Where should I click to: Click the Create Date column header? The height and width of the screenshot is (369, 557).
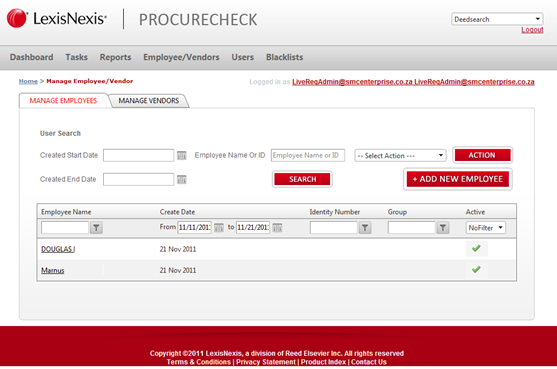[177, 212]
